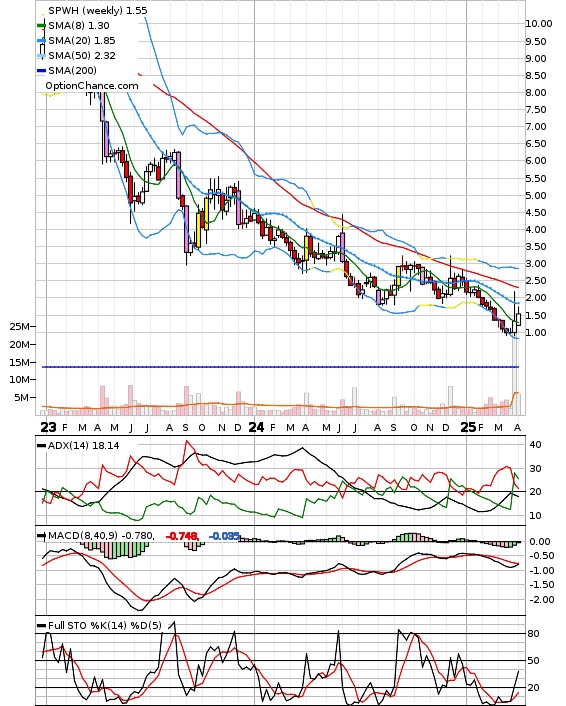Click the 24 year marker on time axis

click(x=256, y=427)
